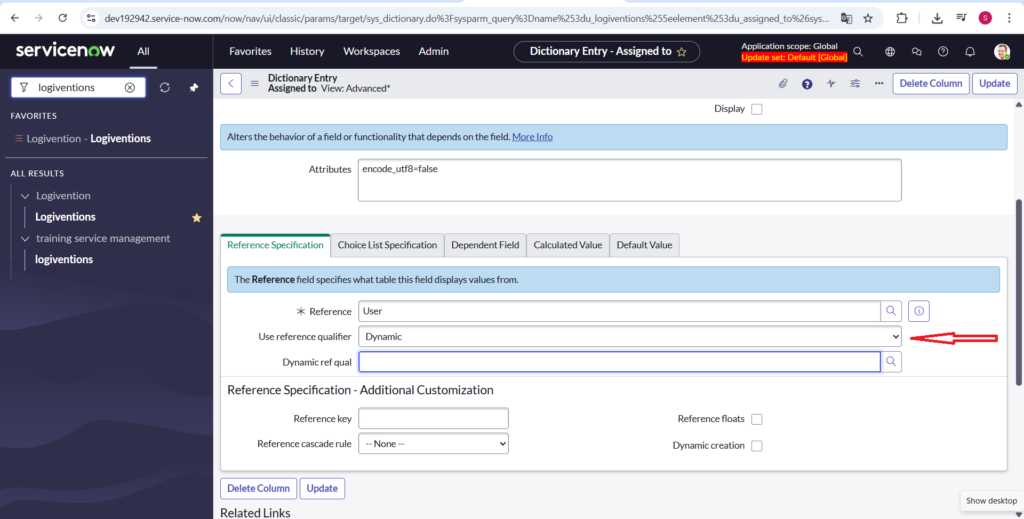Click the paperclip attachments icon

(x=783, y=84)
